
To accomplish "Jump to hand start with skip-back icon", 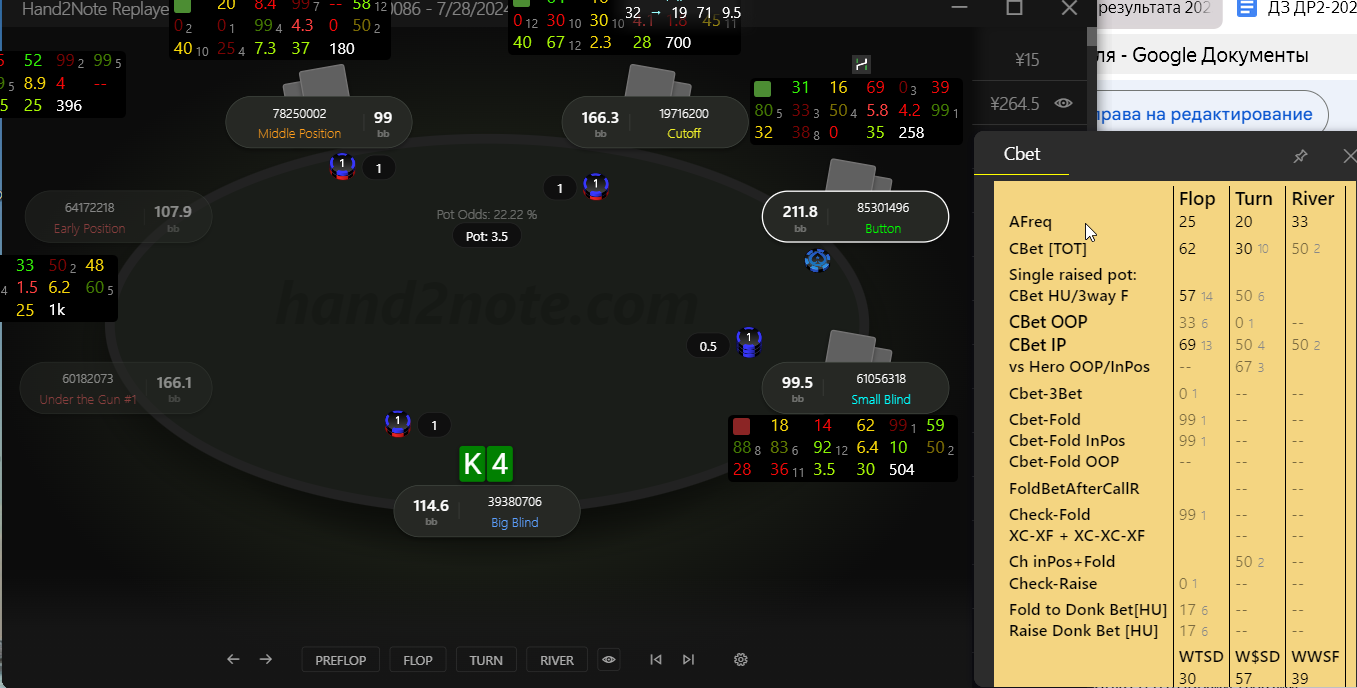I will click(x=656, y=659).
